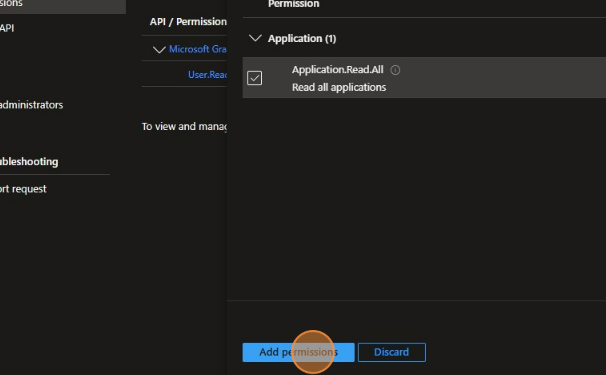Viewport: 606px width, 375px height.
Task: Click the Permission column header
Action: tap(294, 4)
